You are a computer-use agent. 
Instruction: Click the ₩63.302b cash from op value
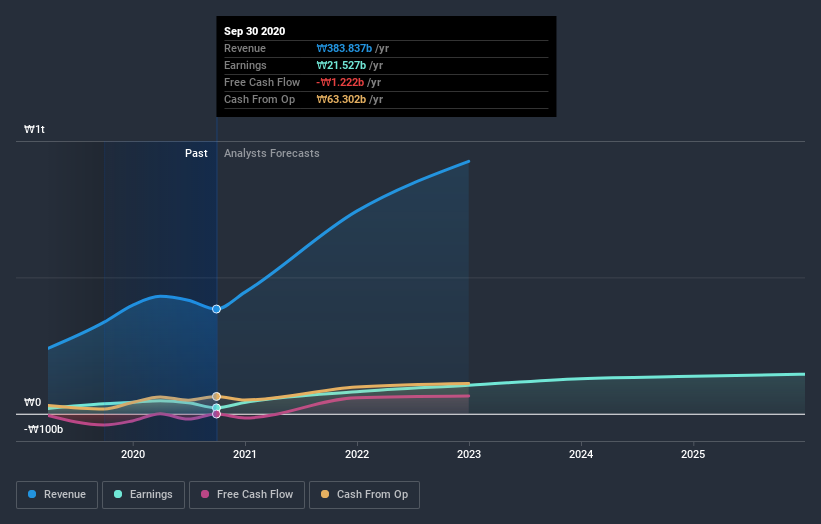341,99
